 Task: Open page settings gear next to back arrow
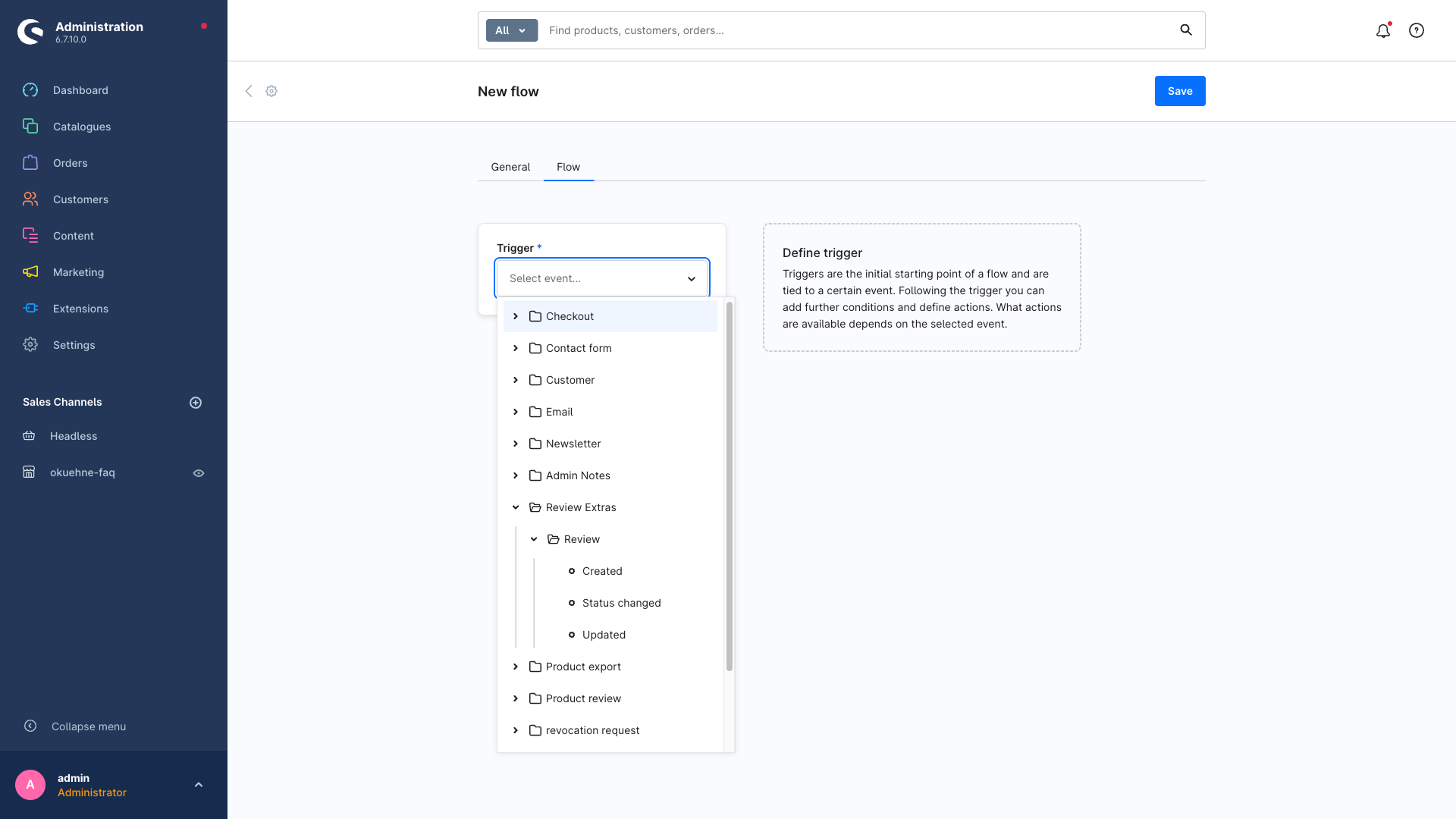point(271,91)
